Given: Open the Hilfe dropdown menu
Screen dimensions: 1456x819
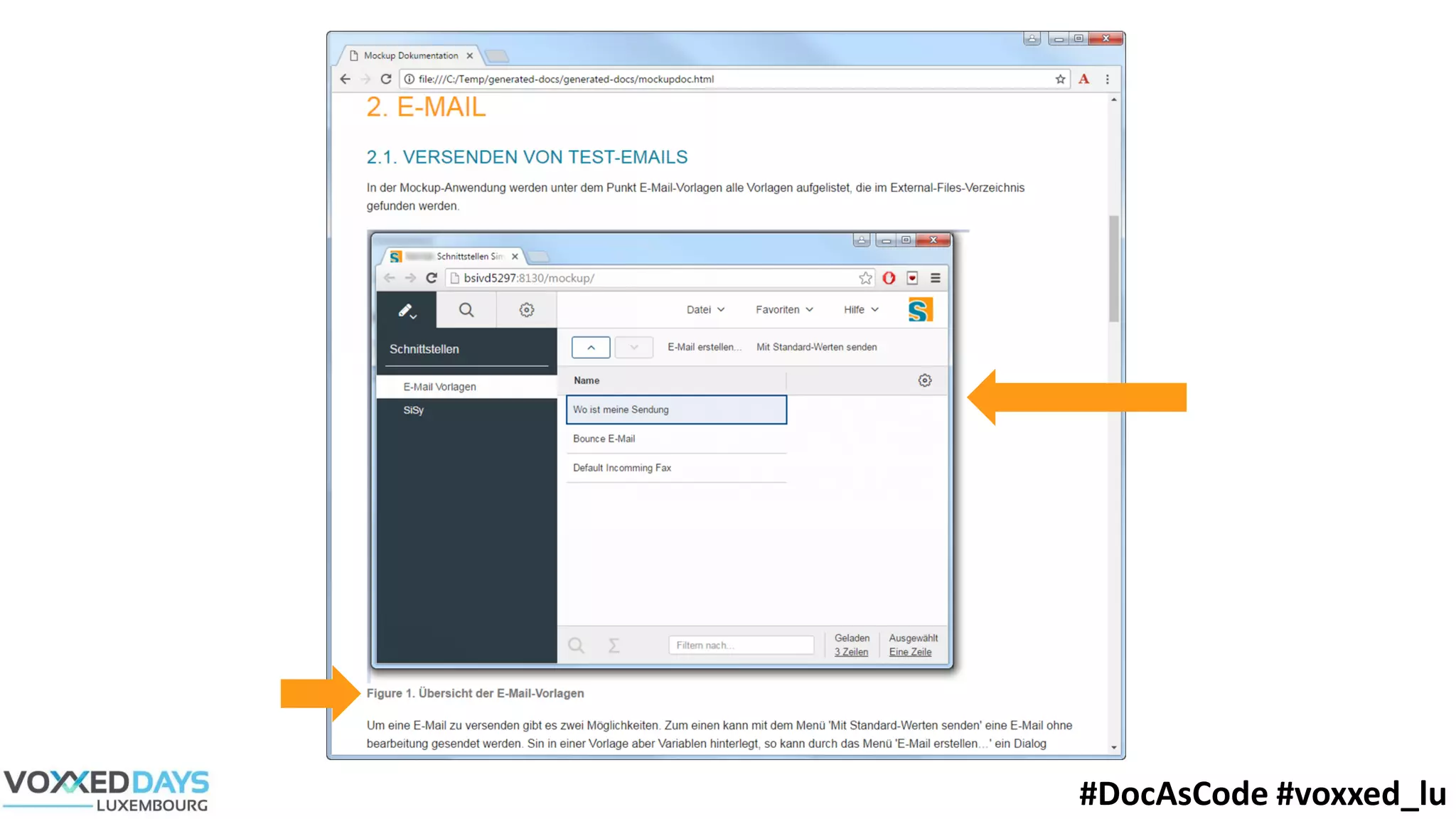Looking at the screenshot, I should click(861, 310).
